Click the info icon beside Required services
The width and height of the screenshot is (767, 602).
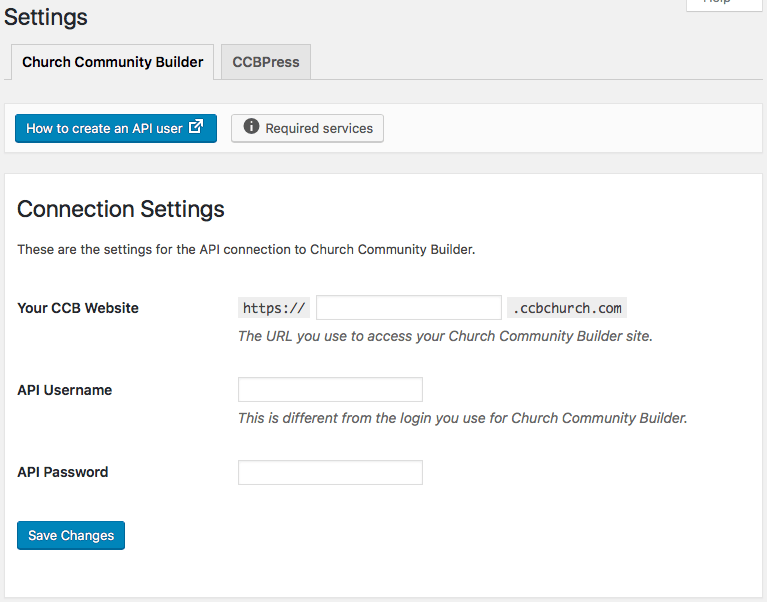point(251,126)
